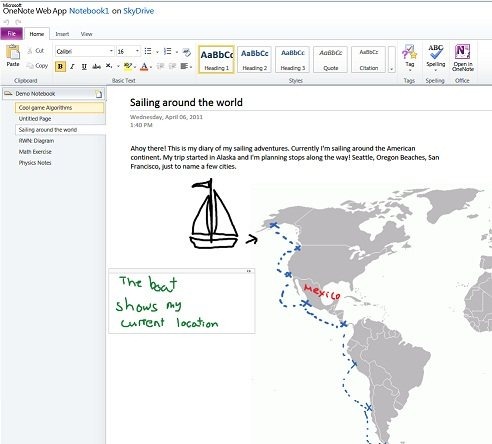The height and width of the screenshot is (444, 492).
Task: Click the bulleted list icon
Action: point(148,51)
